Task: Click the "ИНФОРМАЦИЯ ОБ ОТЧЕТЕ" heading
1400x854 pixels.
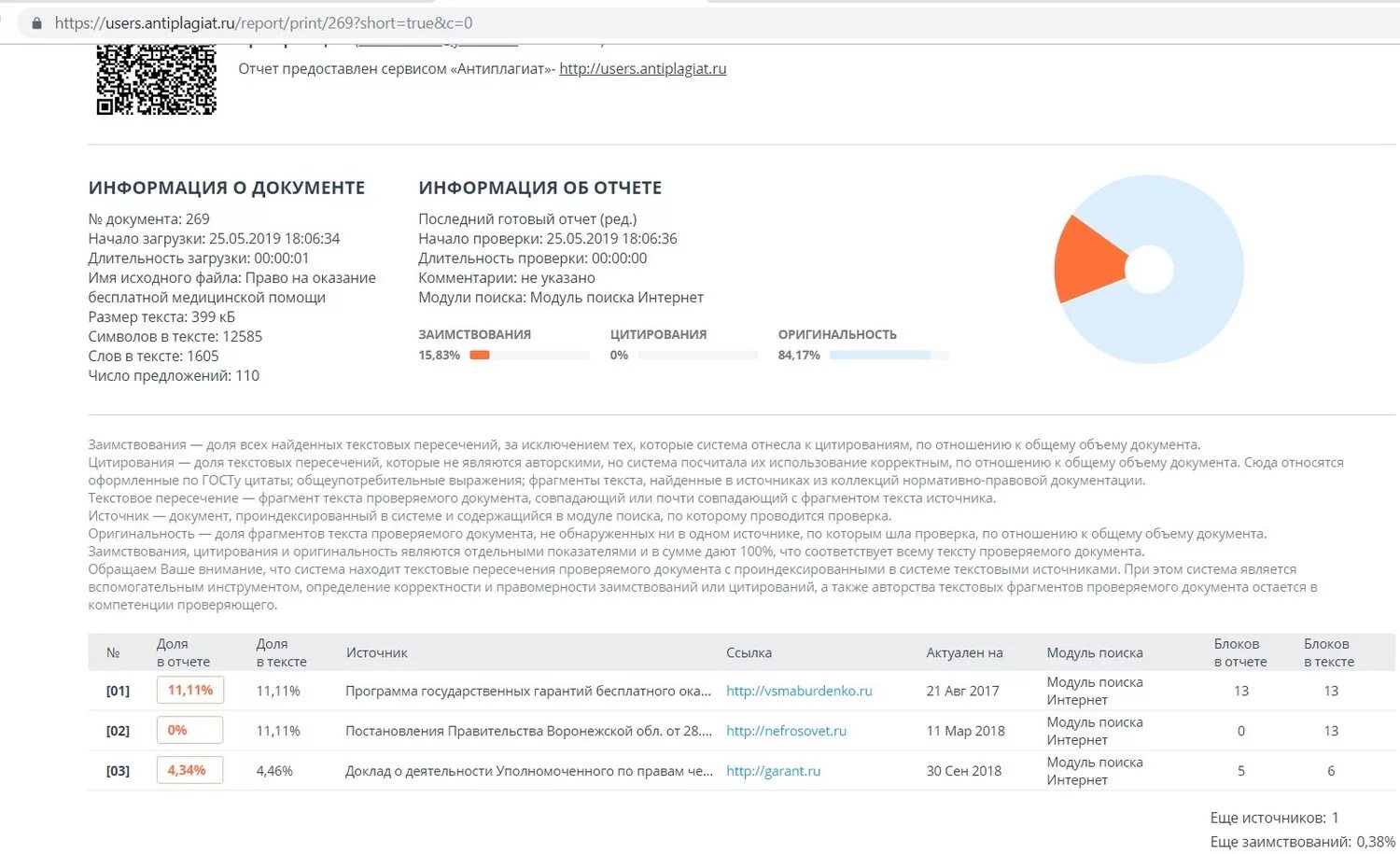Action: point(540,189)
